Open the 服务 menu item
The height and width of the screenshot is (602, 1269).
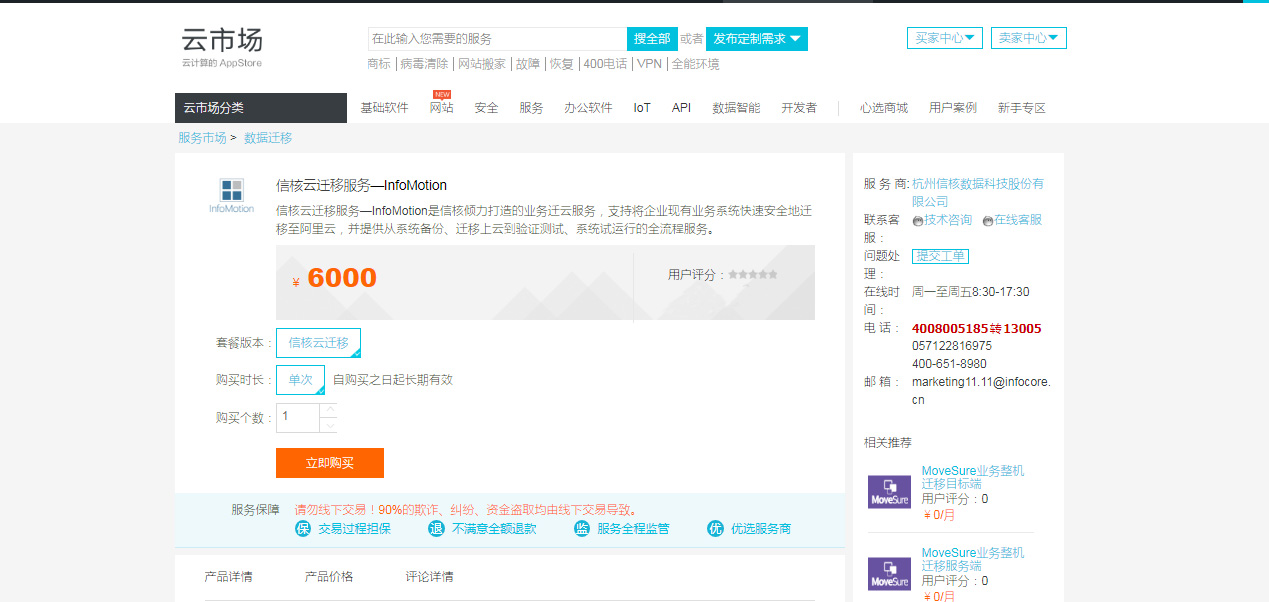coord(531,108)
